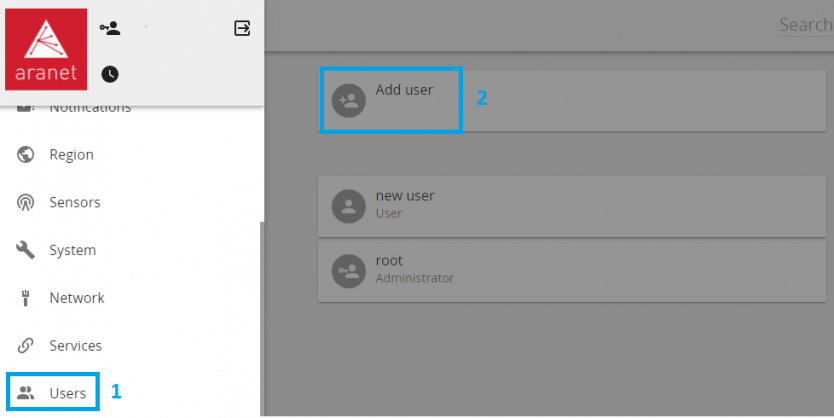Image resolution: width=834 pixels, height=418 pixels.
Task: Click the Add user plus-person icon
Action: tap(348, 101)
